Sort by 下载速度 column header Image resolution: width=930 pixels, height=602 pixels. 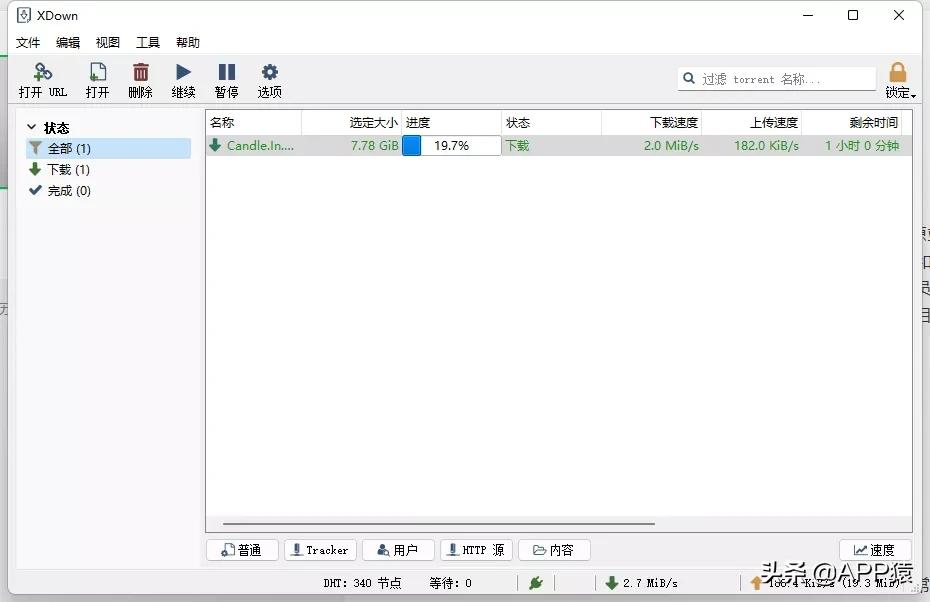coord(651,123)
